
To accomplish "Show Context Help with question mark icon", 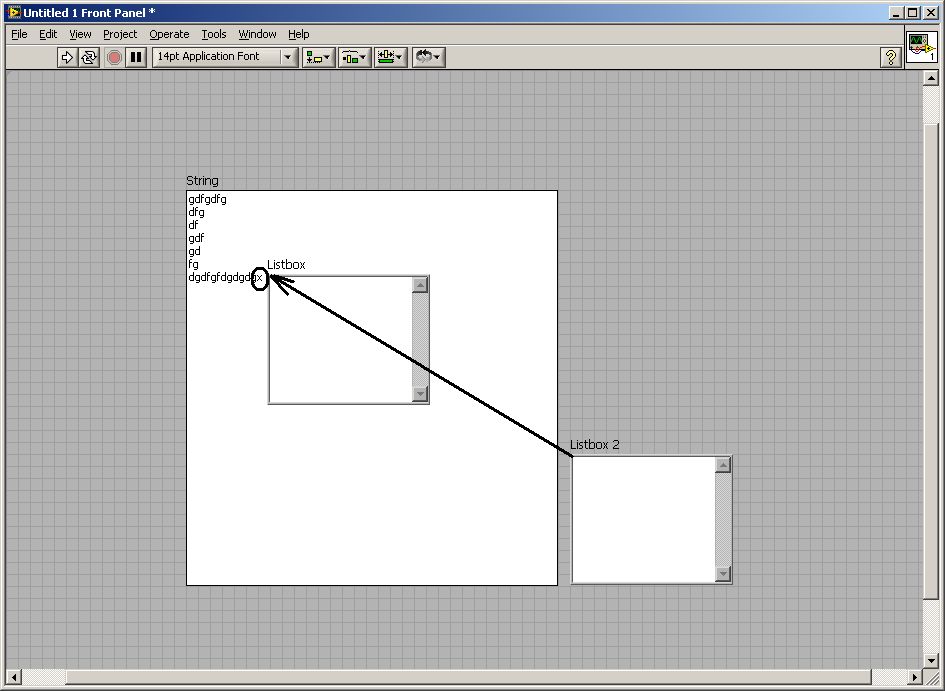I will click(890, 57).
